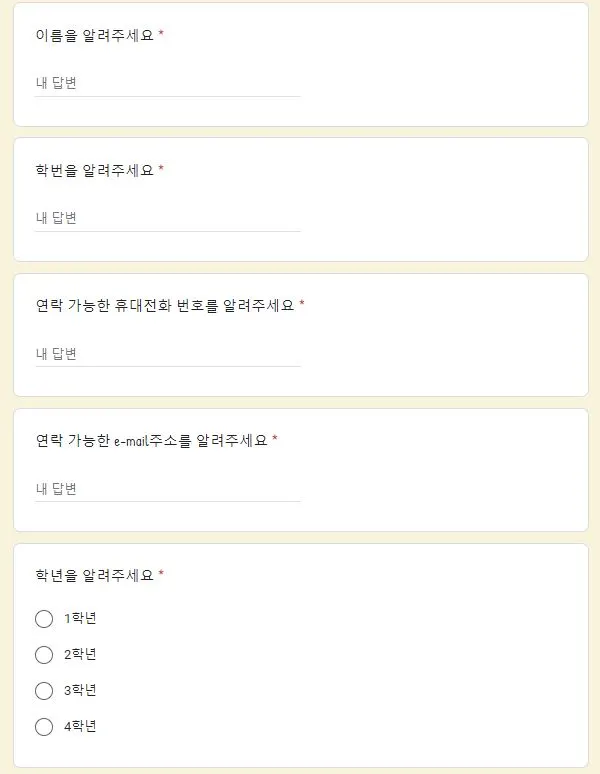
Task: Click the answer field under 이름을 알려주세요
Action: (x=168, y=83)
